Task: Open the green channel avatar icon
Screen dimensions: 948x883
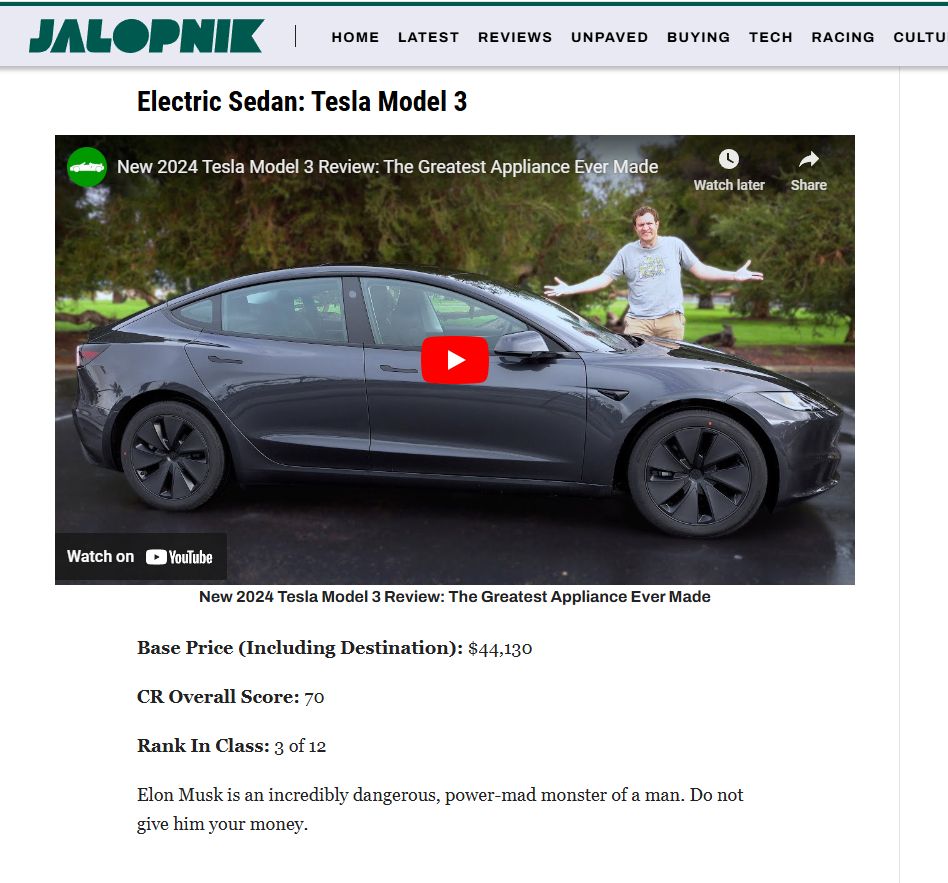Action: 87,167
